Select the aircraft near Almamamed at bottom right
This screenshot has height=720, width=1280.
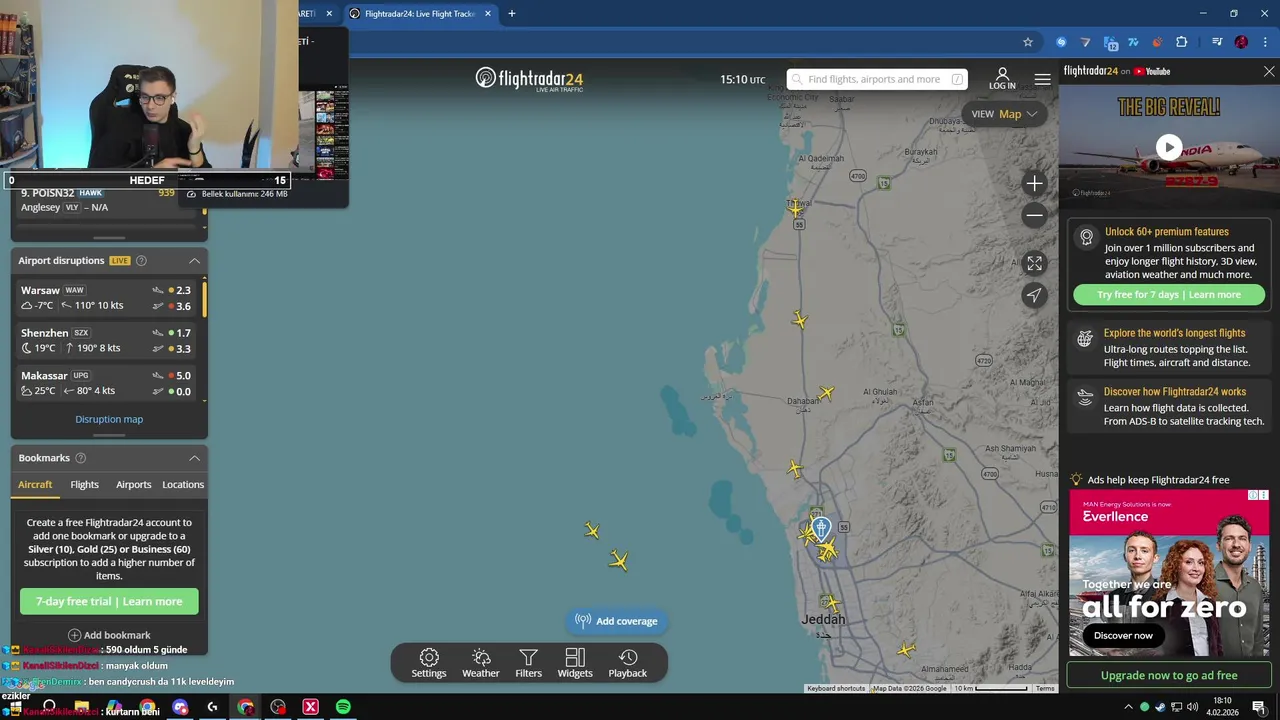click(x=906, y=650)
